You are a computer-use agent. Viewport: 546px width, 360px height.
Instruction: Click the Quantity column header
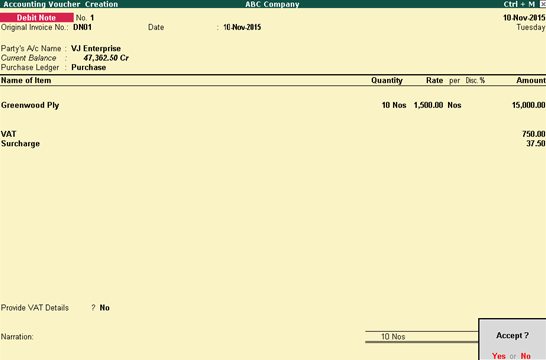coord(387,80)
